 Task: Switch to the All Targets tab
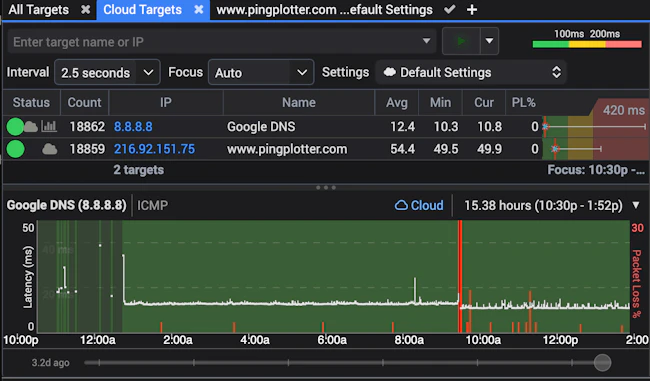tap(39, 10)
